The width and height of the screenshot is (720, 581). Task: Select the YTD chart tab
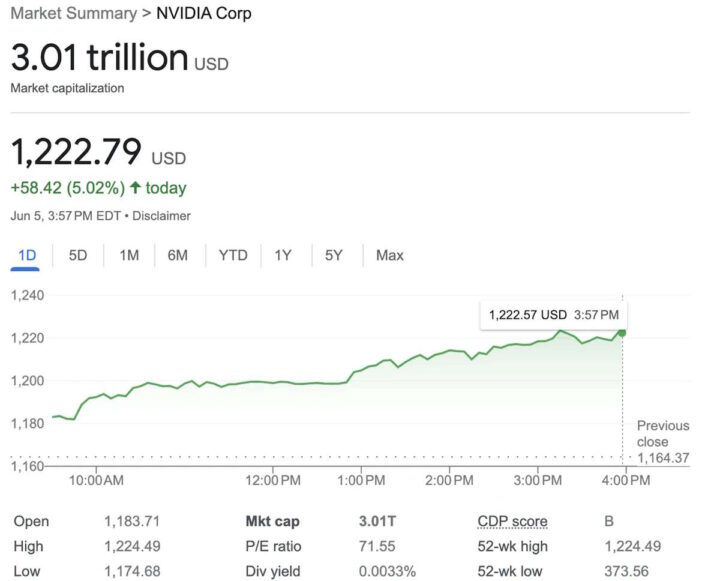click(233, 255)
